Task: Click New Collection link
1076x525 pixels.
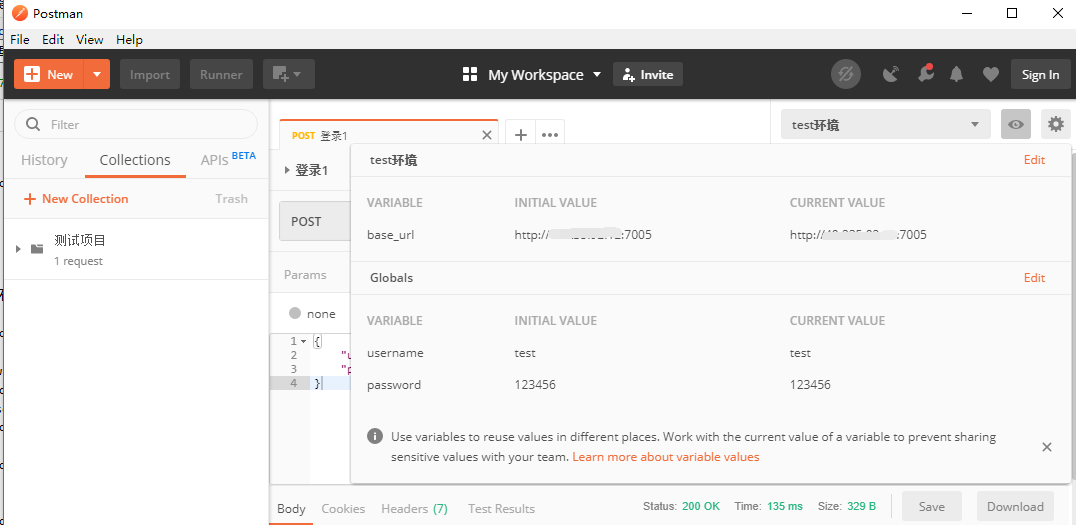Action: pyautogui.click(x=76, y=198)
